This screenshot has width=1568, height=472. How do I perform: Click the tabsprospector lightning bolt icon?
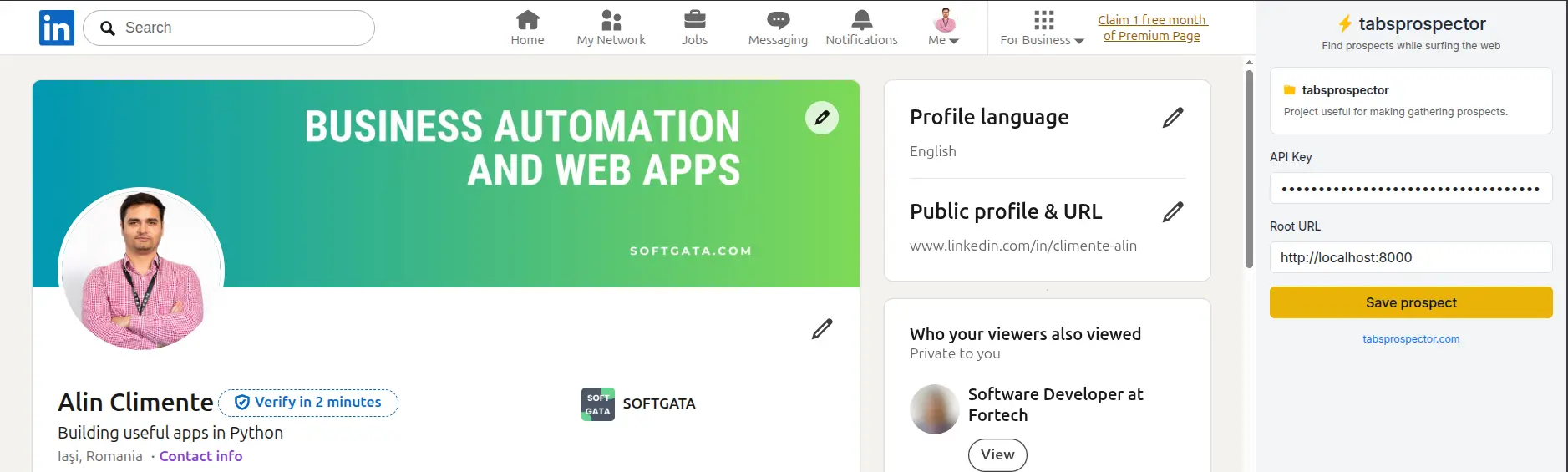pos(1345,23)
